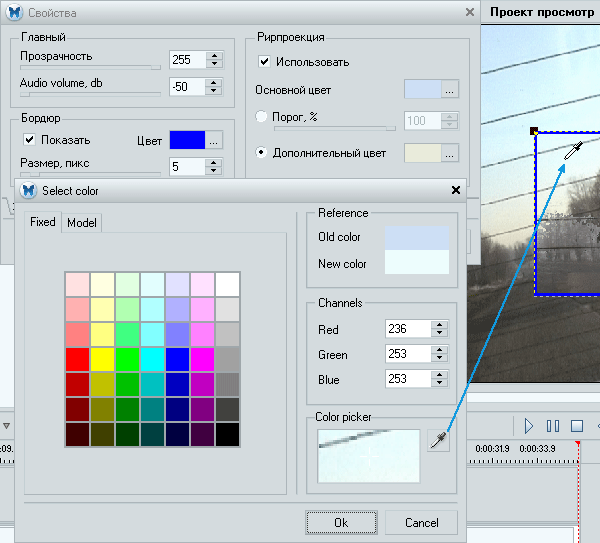Switch to the Model tab
Viewport: 600px width, 543px height.
[82, 223]
